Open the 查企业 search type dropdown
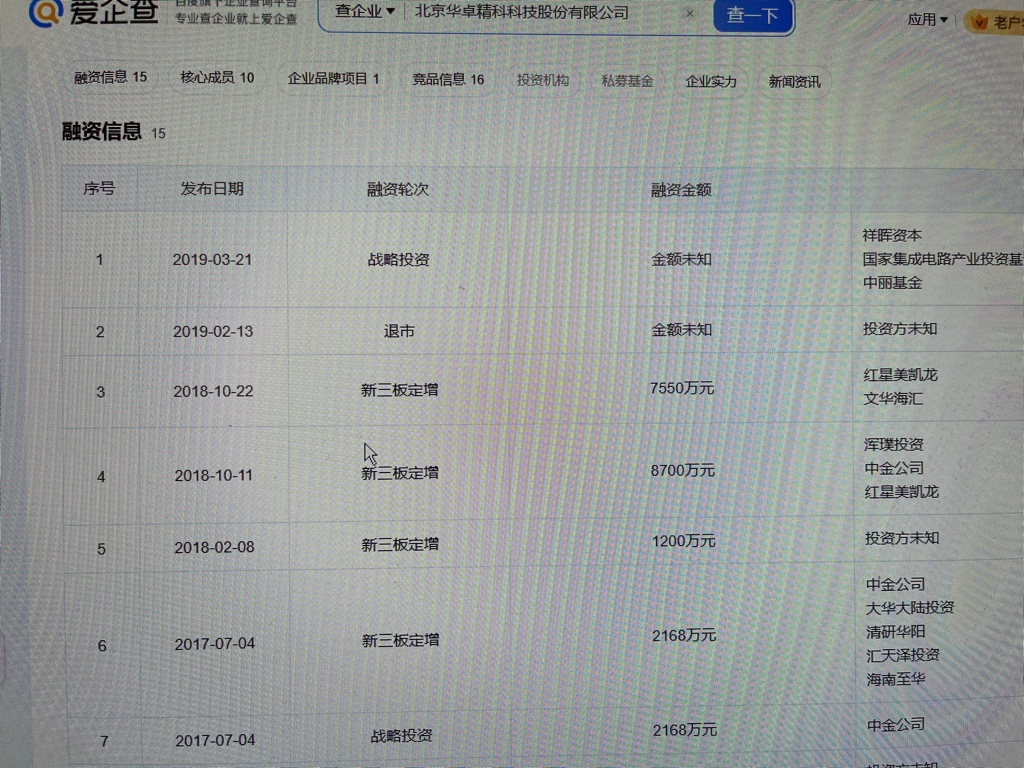 point(364,11)
